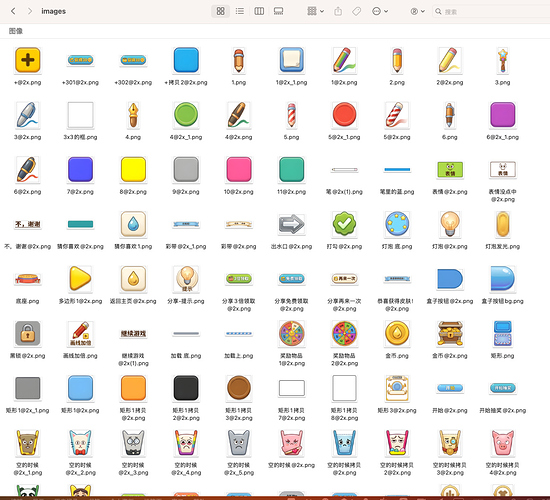Expand the rightmost toolbar dropdown
The height and width of the screenshot is (500, 550).
[418, 11]
